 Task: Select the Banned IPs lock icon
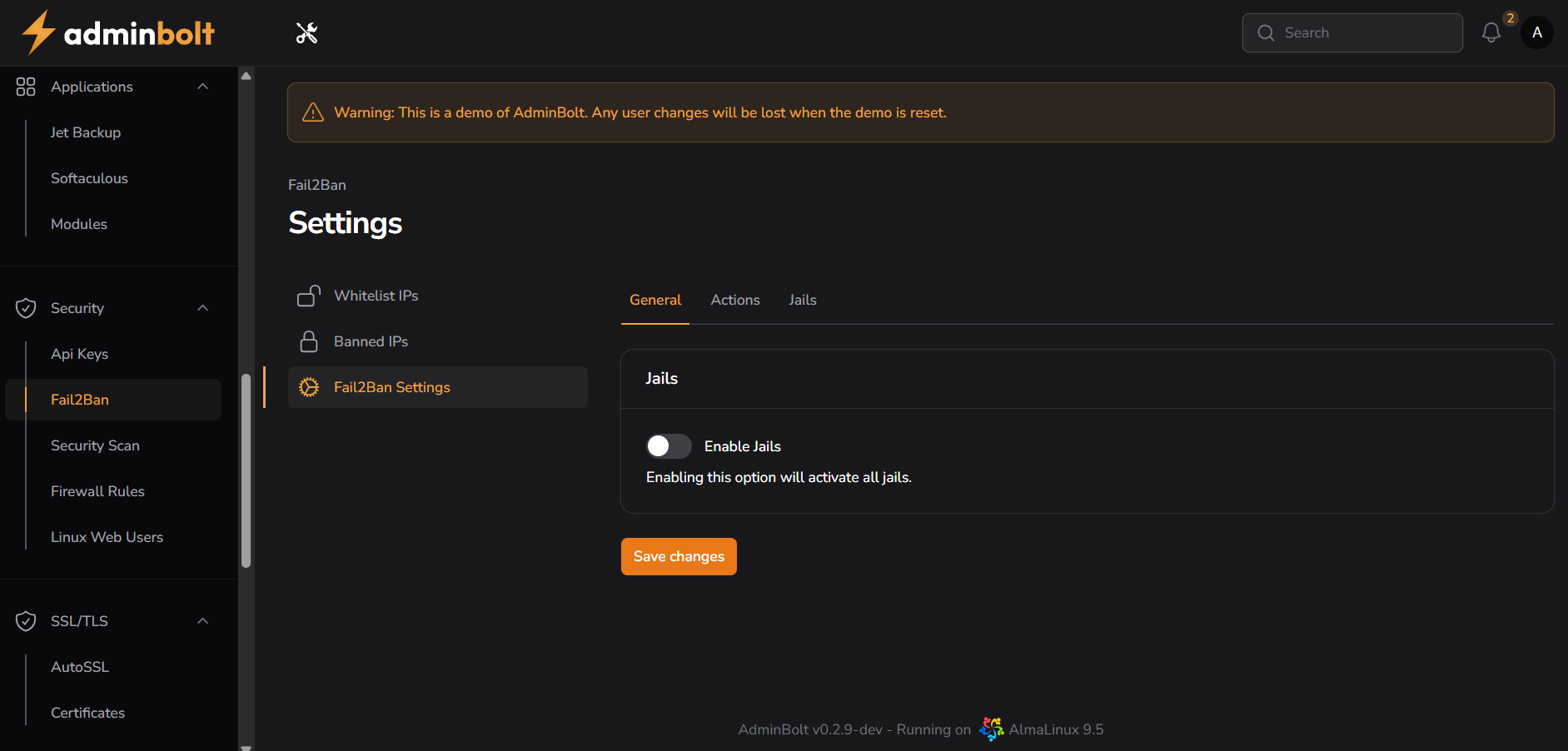click(309, 341)
